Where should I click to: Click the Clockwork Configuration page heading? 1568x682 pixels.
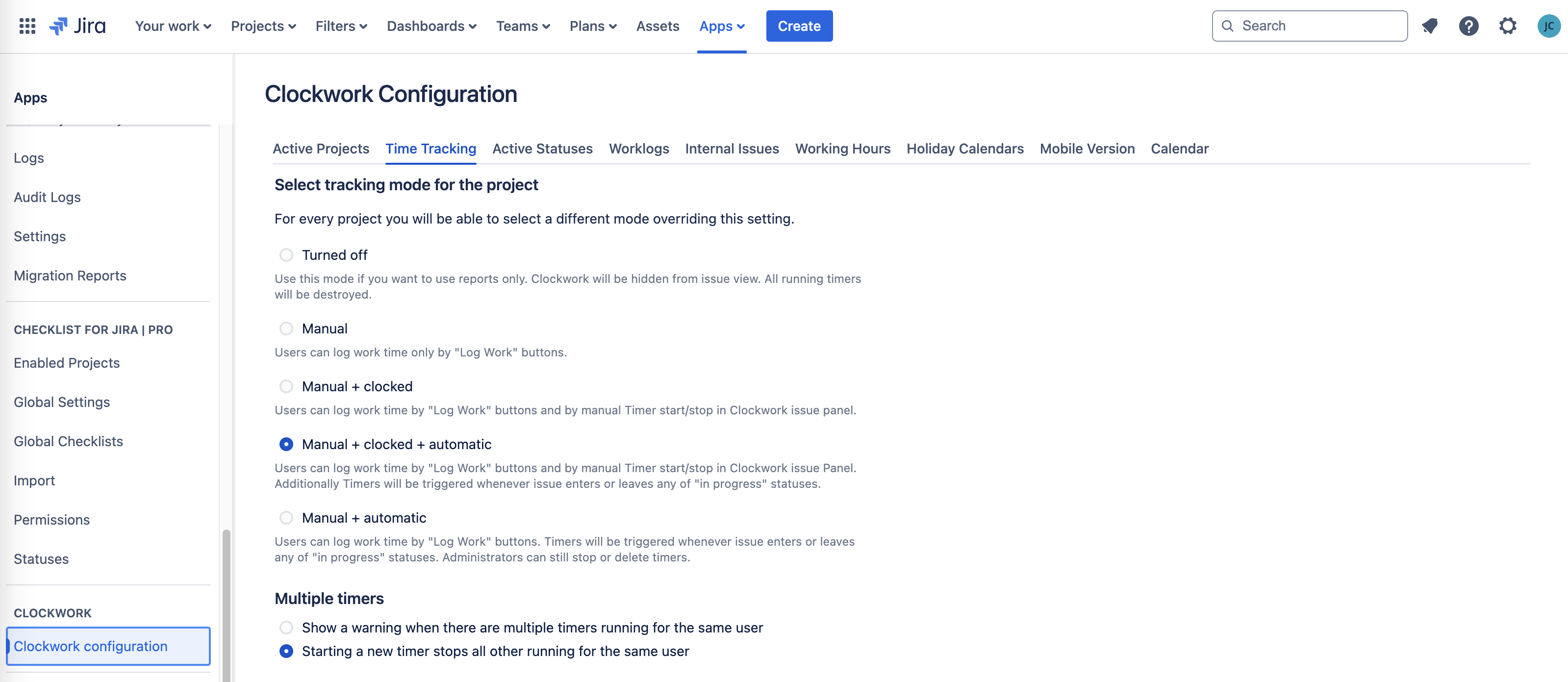coord(391,95)
